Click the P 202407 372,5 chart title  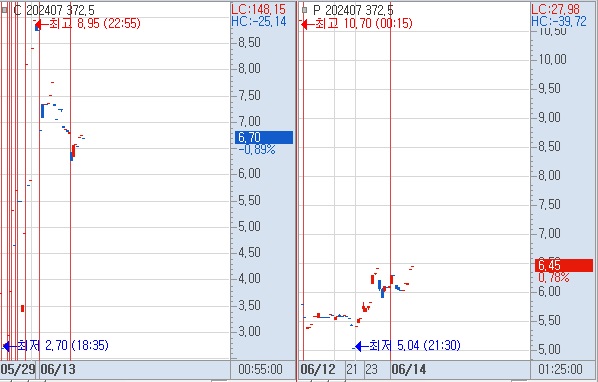pos(354,10)
